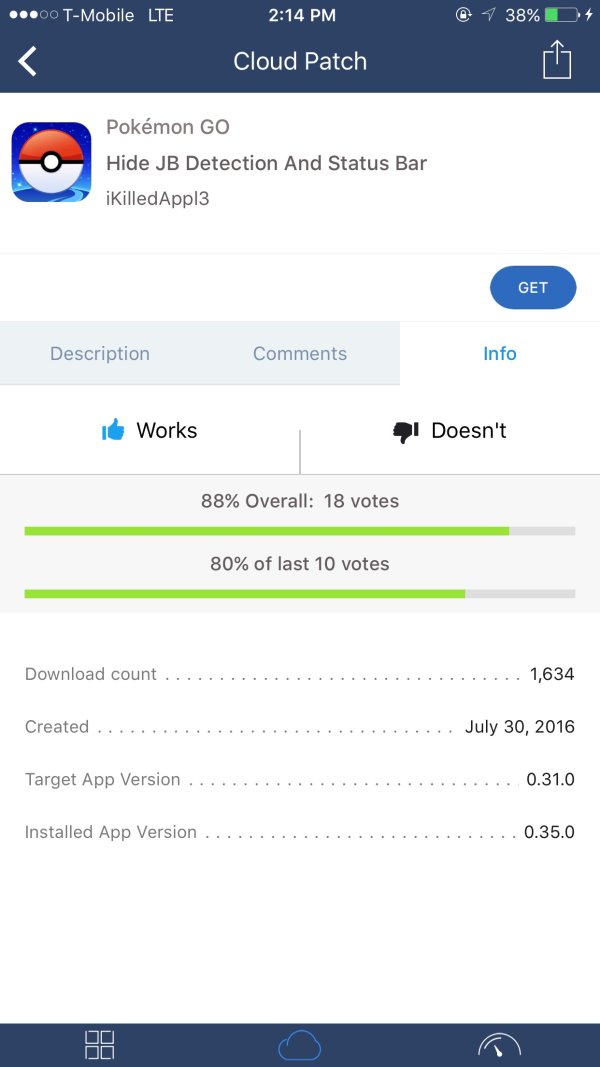Tap the last 10 votes bar
The image size is (600, 1067).
[x=300, y=594]
